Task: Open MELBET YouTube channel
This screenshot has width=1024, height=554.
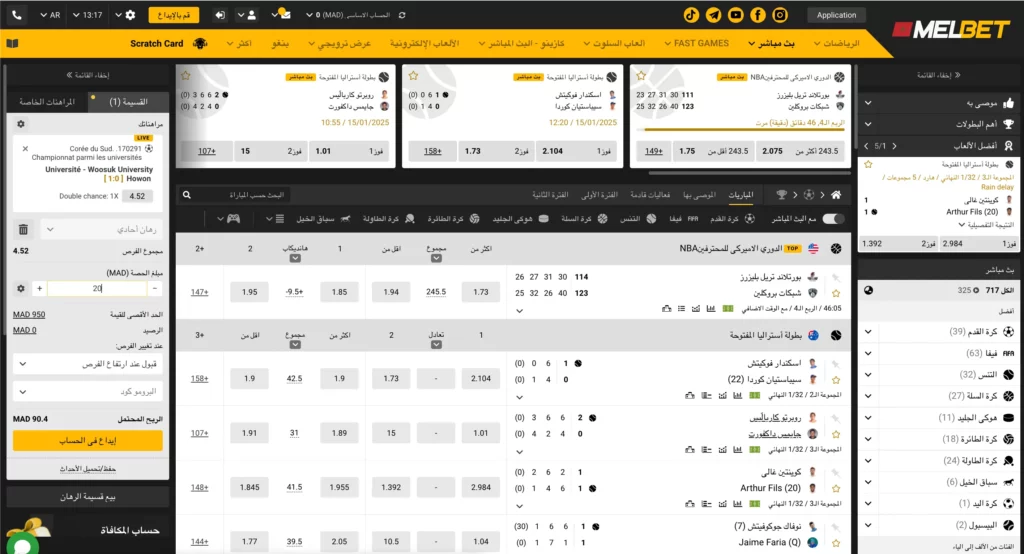Action: coord(735,14)
